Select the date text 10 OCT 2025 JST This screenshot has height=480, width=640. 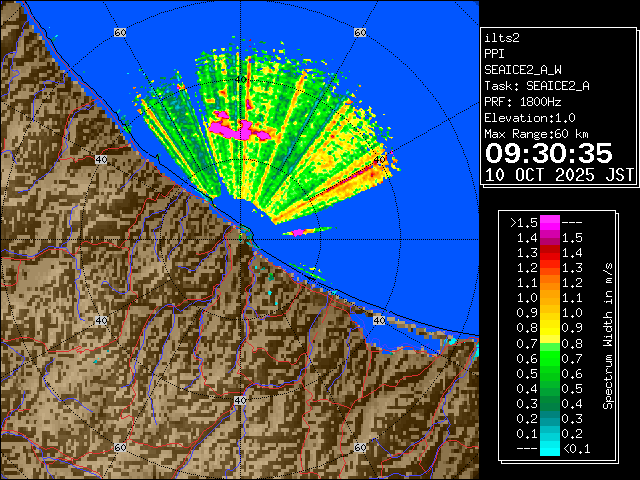click(x=559, y=174)
